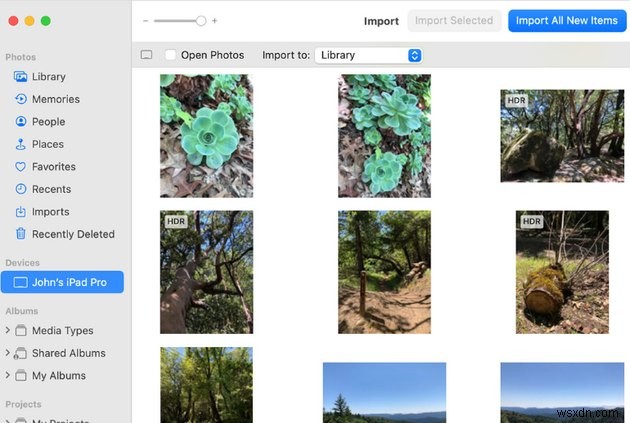Select the forest dirt trail photo

tap(384, 272)
